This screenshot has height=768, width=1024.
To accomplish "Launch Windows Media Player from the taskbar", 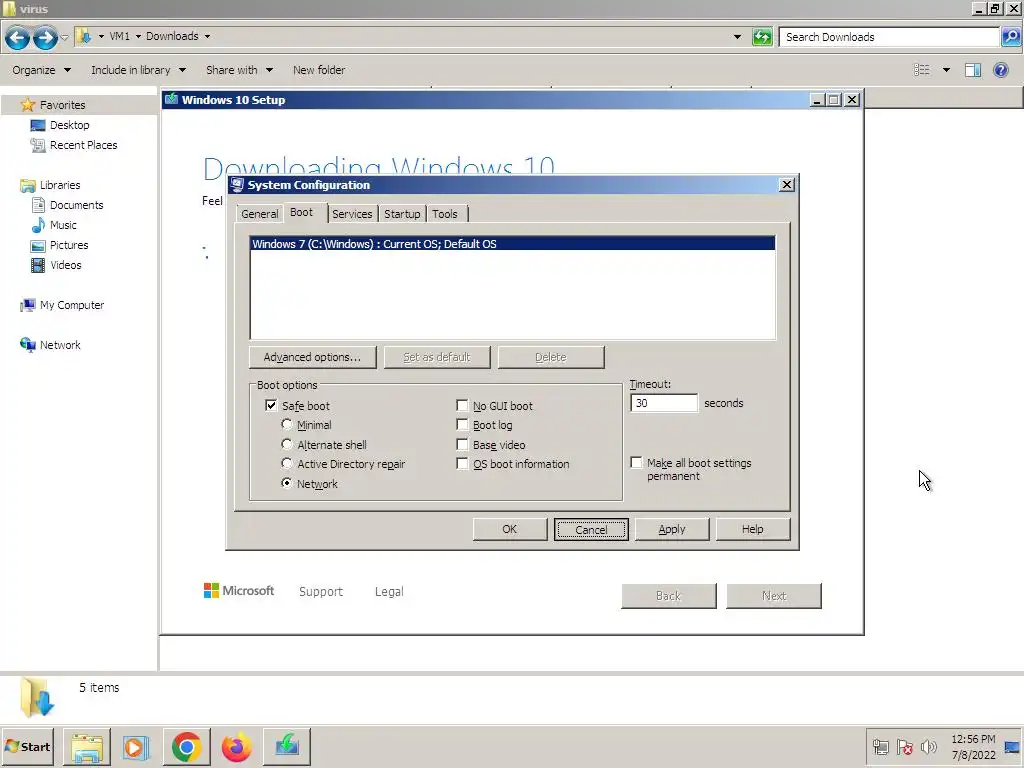I will point(136,746).
